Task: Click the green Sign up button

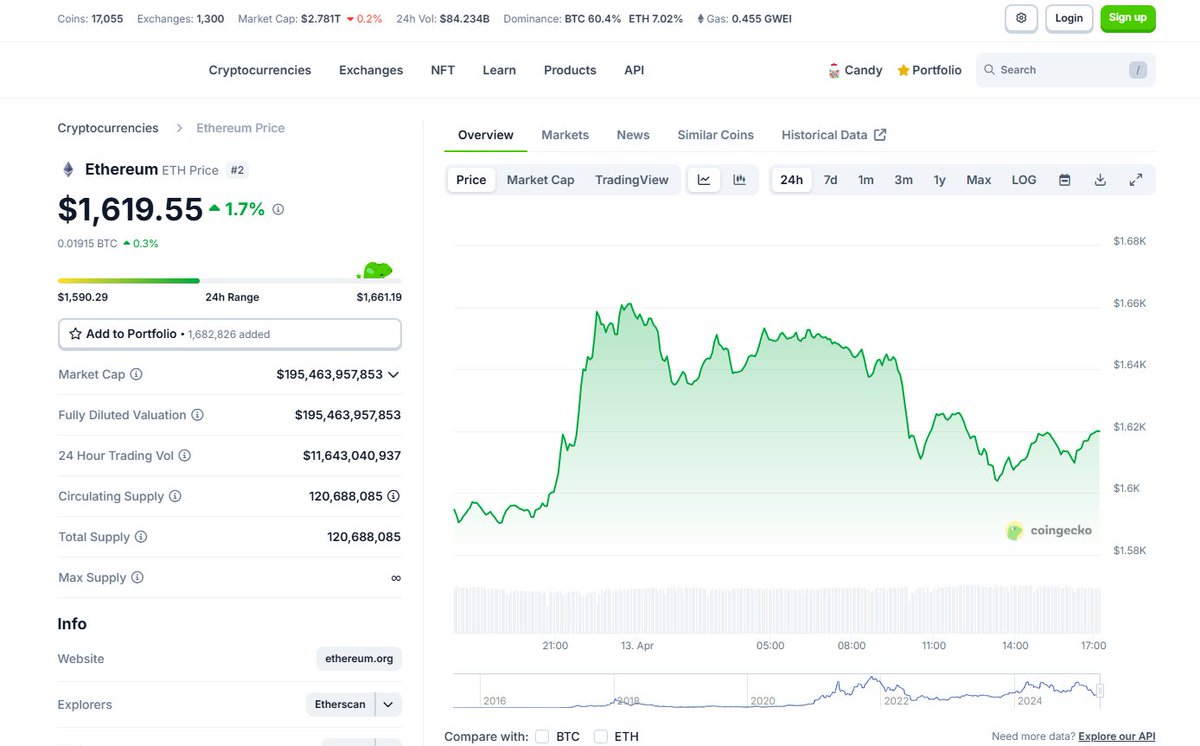Action: (1127, 18)
